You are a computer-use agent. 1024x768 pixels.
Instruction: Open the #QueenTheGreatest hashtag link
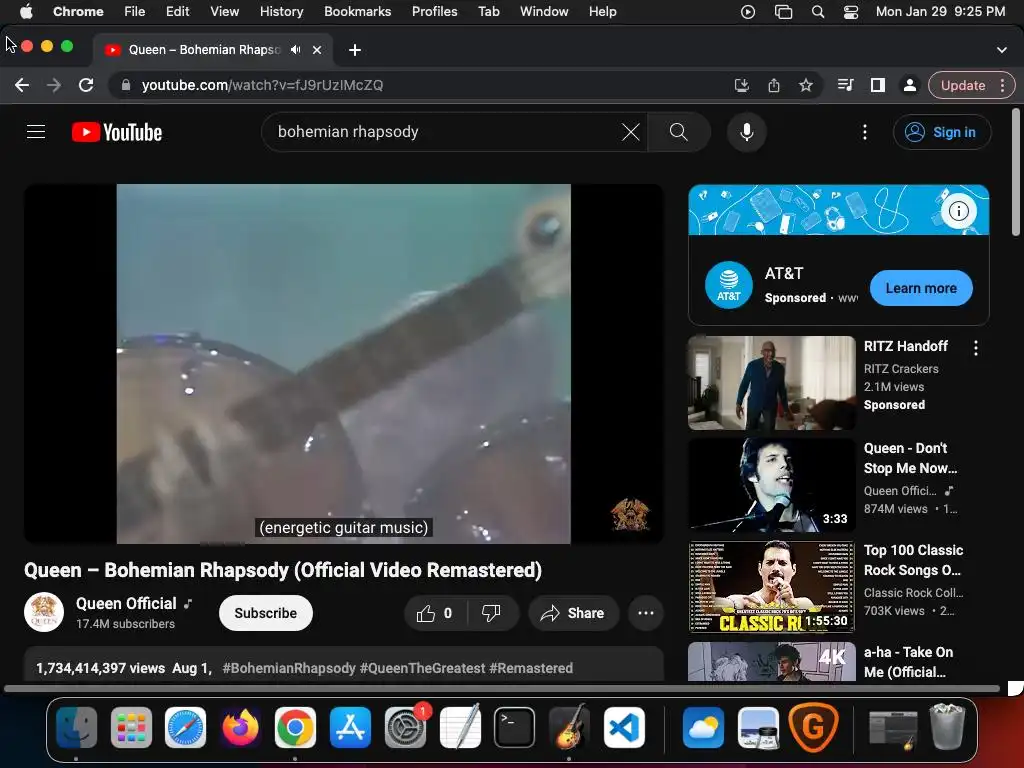pos(422,668)
